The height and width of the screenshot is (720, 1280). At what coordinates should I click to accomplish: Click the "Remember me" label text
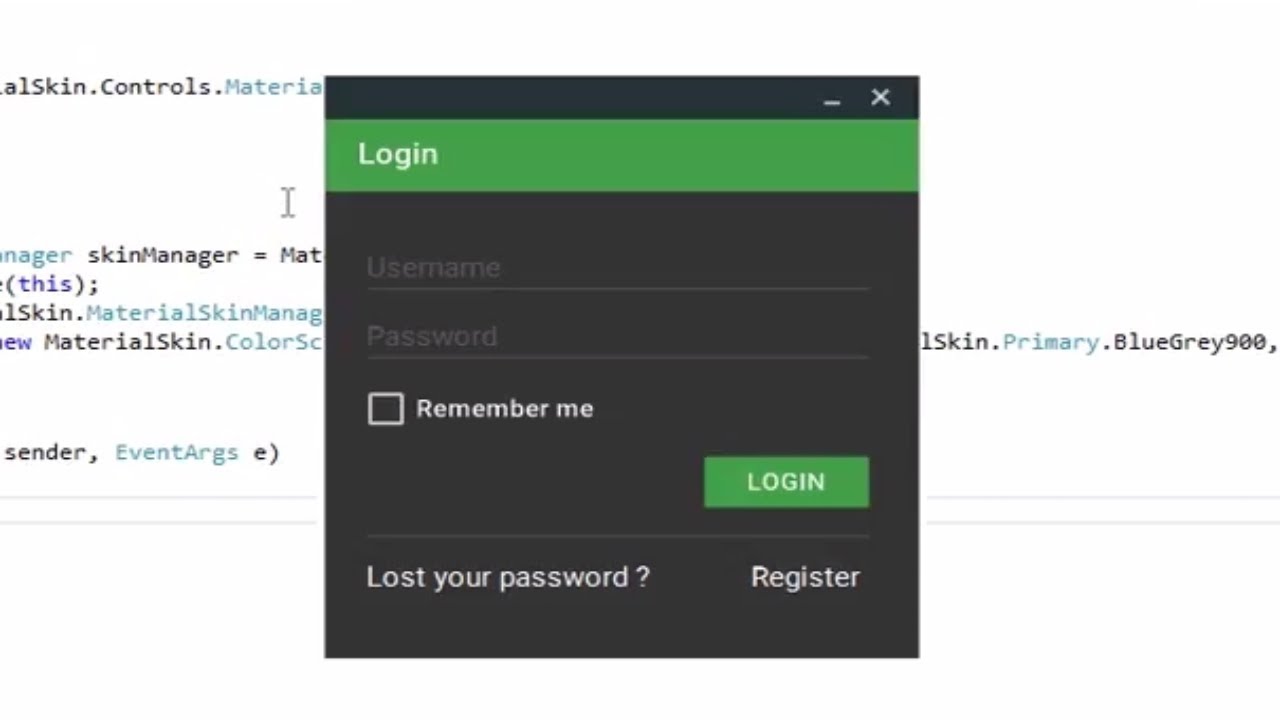click(x=505, y=409)
